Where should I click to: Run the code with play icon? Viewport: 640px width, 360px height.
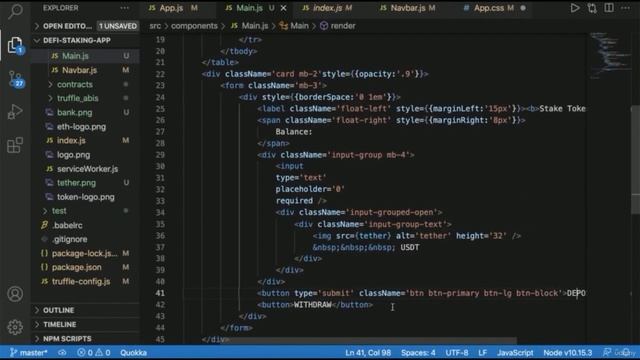point(575,8)
